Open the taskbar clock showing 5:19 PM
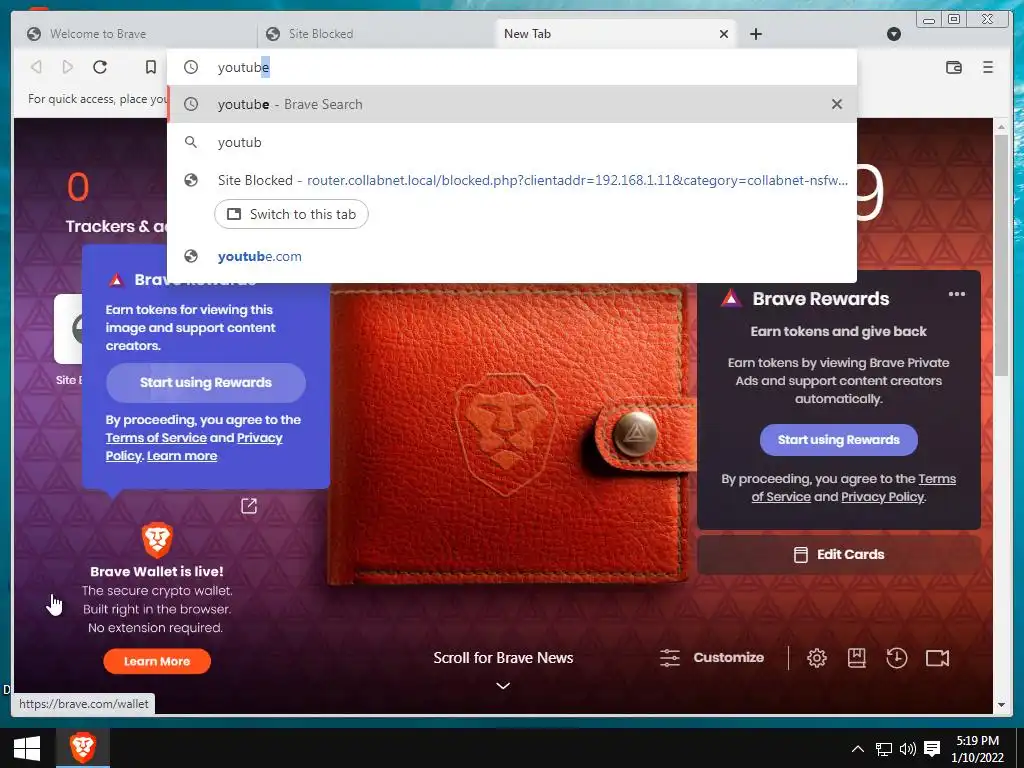 [x=978, y=749]
